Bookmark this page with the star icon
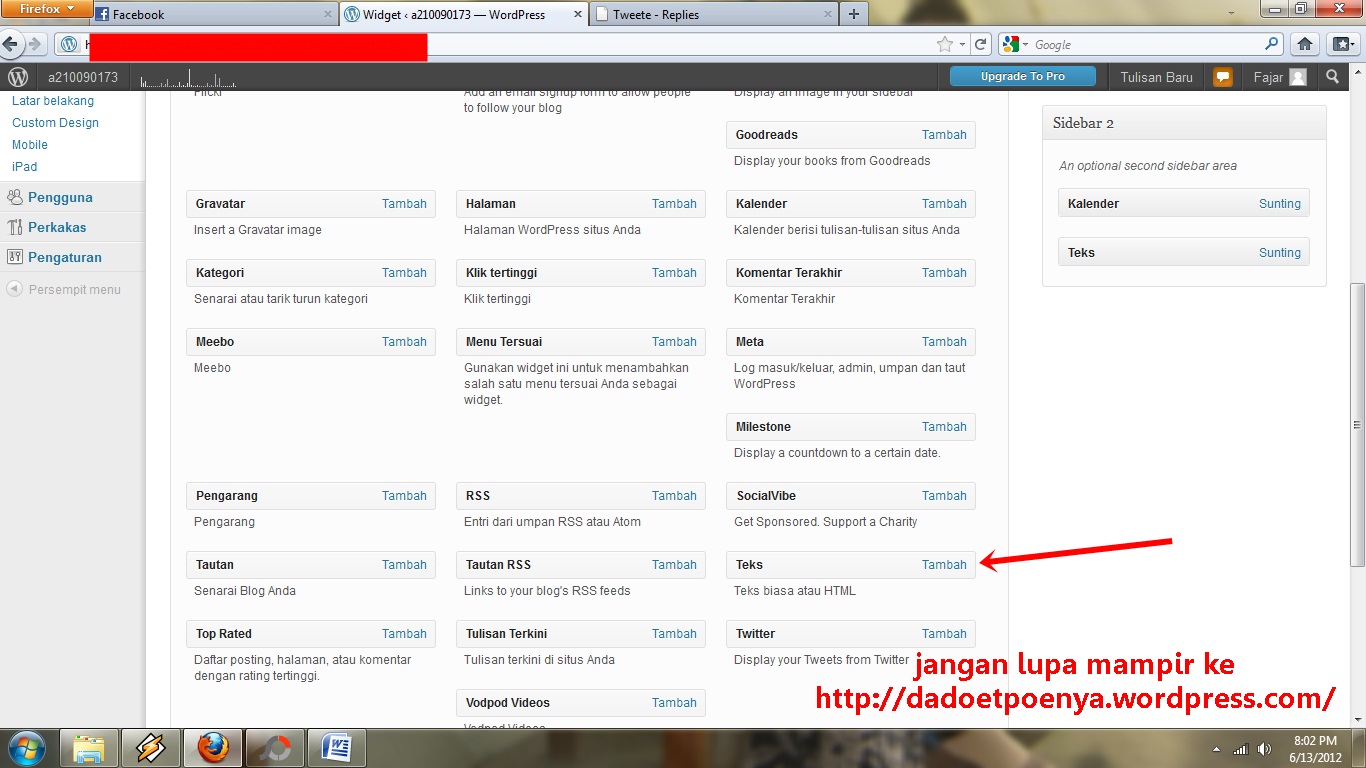 (944, 44)
